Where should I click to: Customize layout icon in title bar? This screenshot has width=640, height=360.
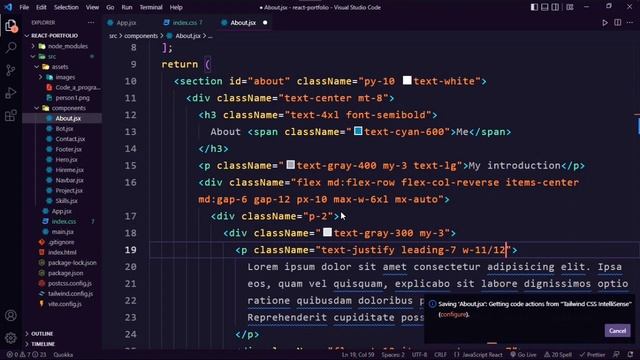pyautogui.click(x=570, y=7)
